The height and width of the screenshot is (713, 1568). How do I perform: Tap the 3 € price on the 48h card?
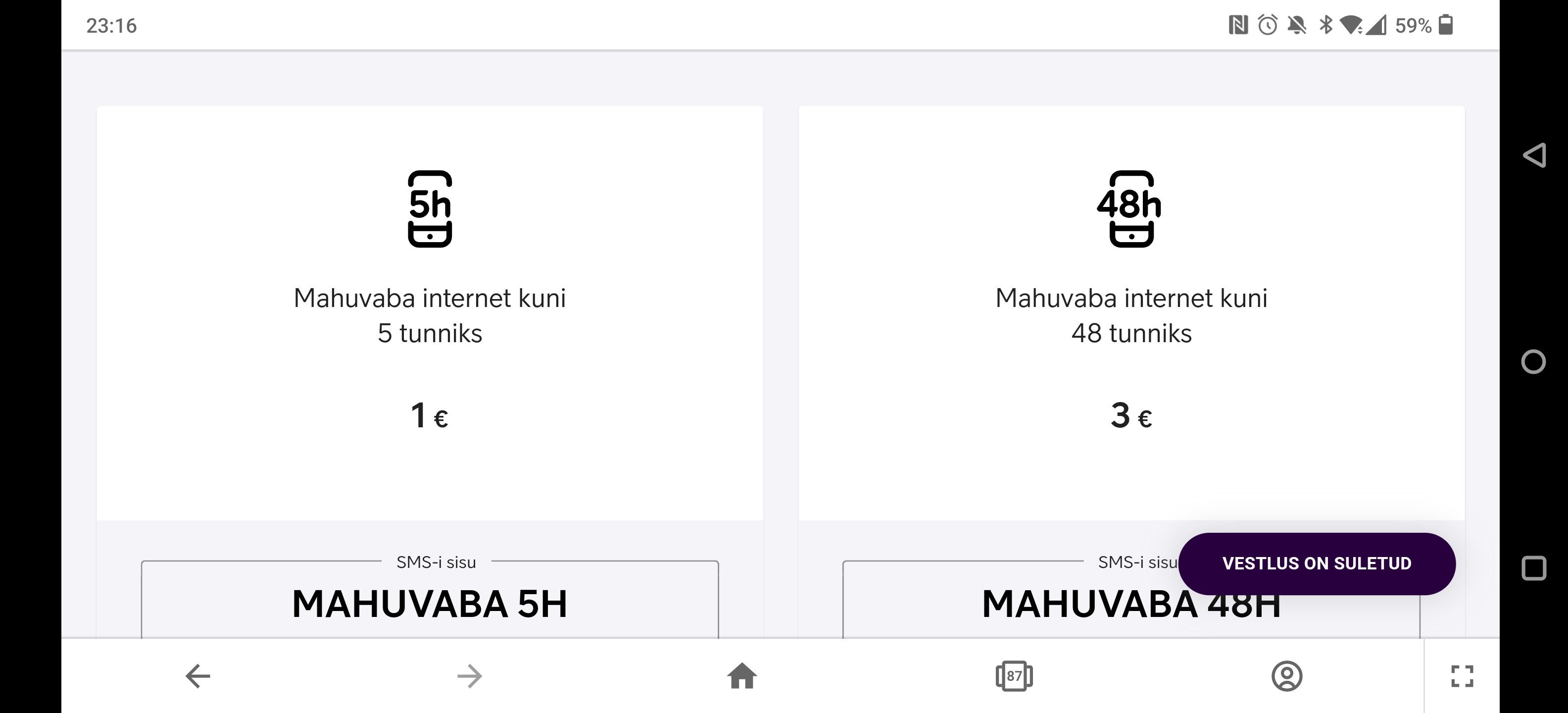(x=1131, y=416)
